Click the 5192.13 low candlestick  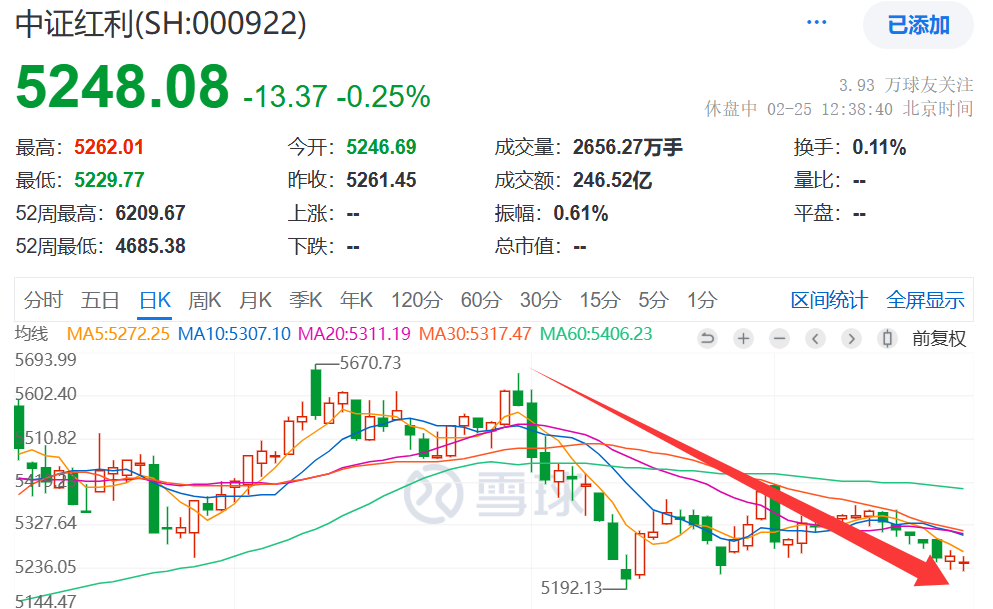click(626, 568)
